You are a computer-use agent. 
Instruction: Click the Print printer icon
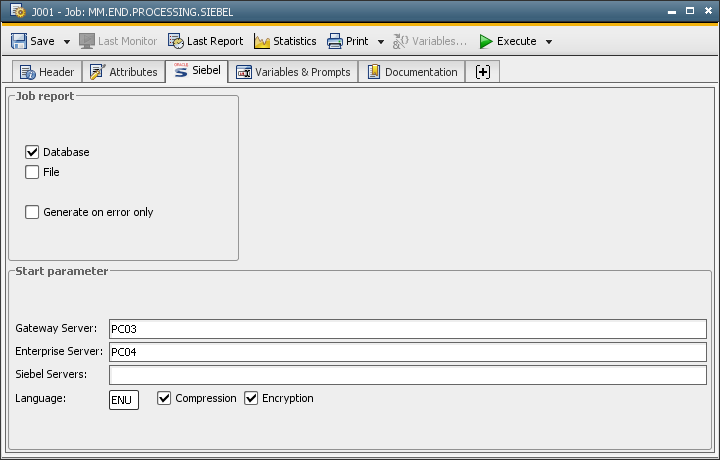(x=335, y=41)
